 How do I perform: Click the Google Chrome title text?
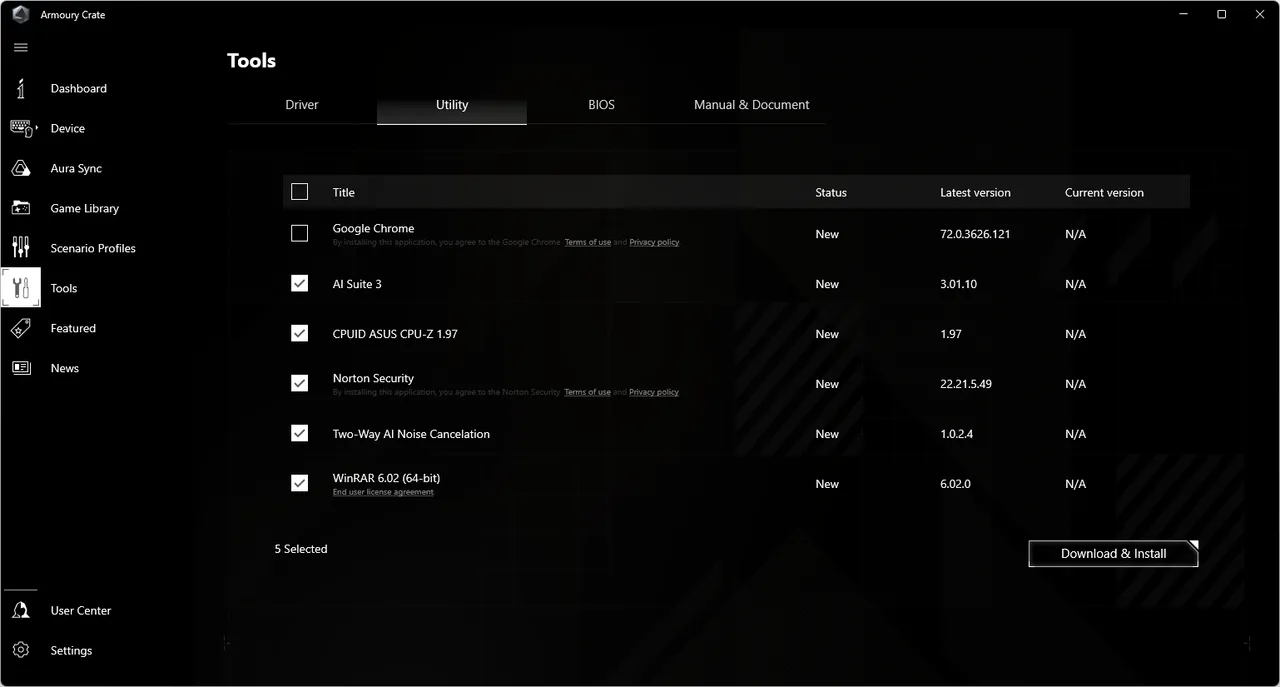pyautogui.click(x=373, y=229)
